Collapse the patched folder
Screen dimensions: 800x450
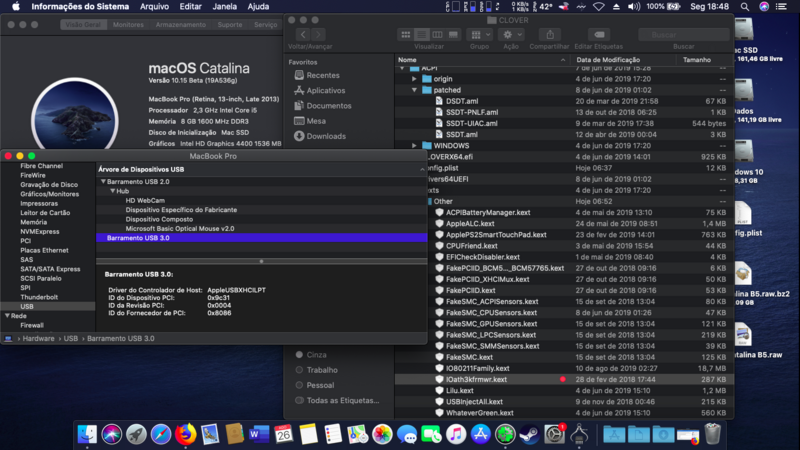(414, 90)
